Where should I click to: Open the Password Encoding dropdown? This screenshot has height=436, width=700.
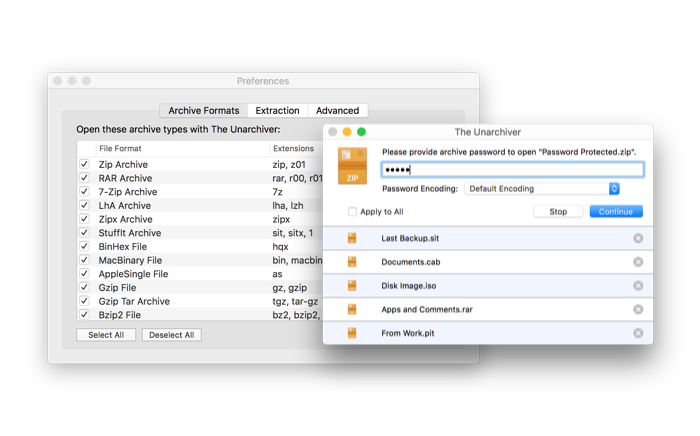point(542,189)
